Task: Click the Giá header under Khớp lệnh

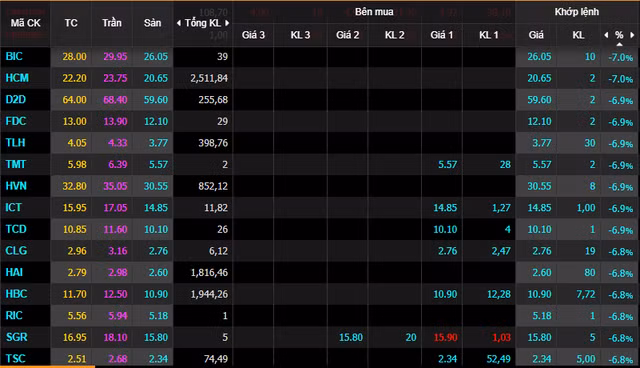Action: click(536, 35)
